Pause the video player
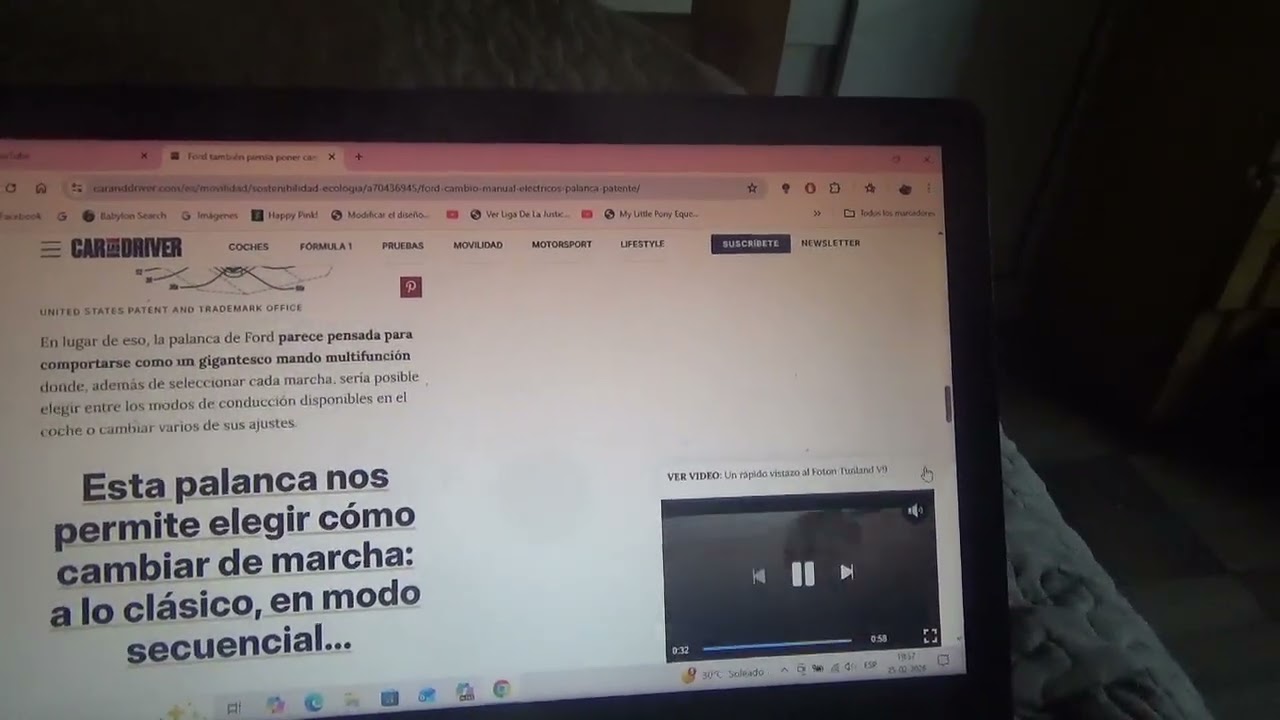 pyautogui.click(x=803, y=573)
